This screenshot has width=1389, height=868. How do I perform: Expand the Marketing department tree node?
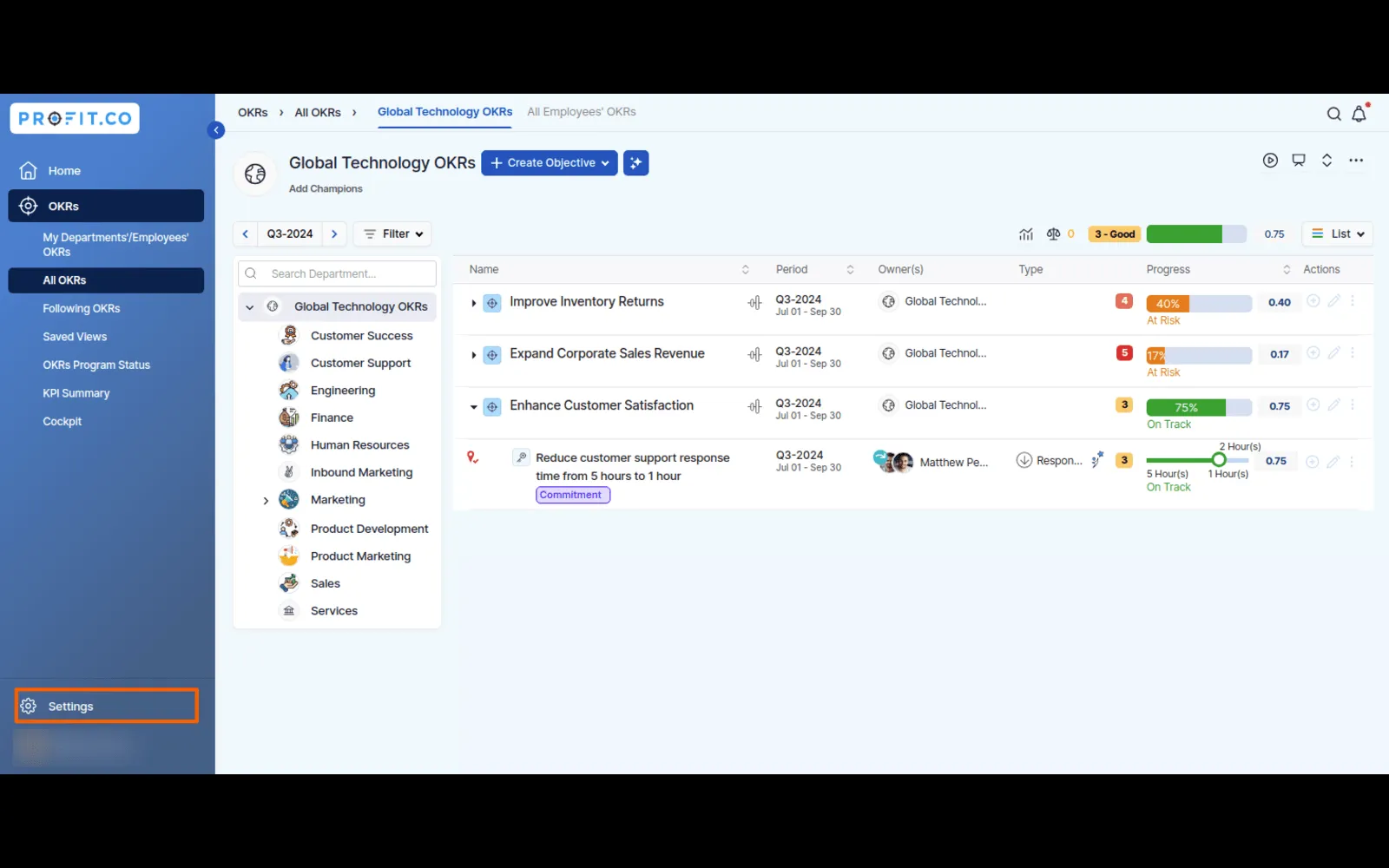click(x=266, y=501)
